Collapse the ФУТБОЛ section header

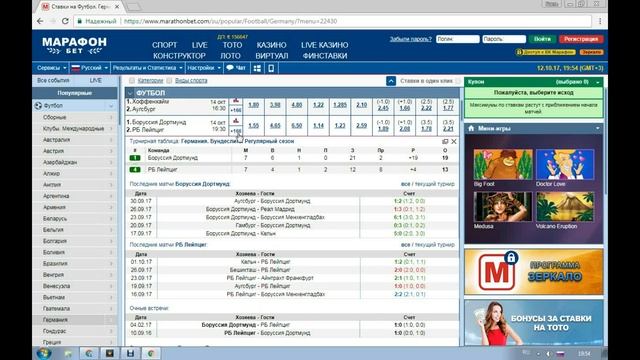coord(130,93)
